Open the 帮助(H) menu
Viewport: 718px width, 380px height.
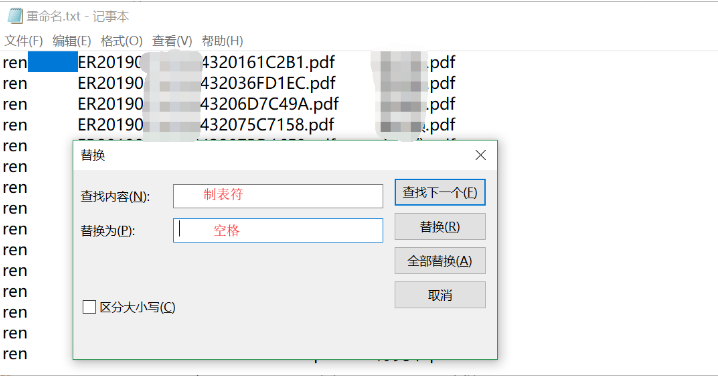pos(223,41)
